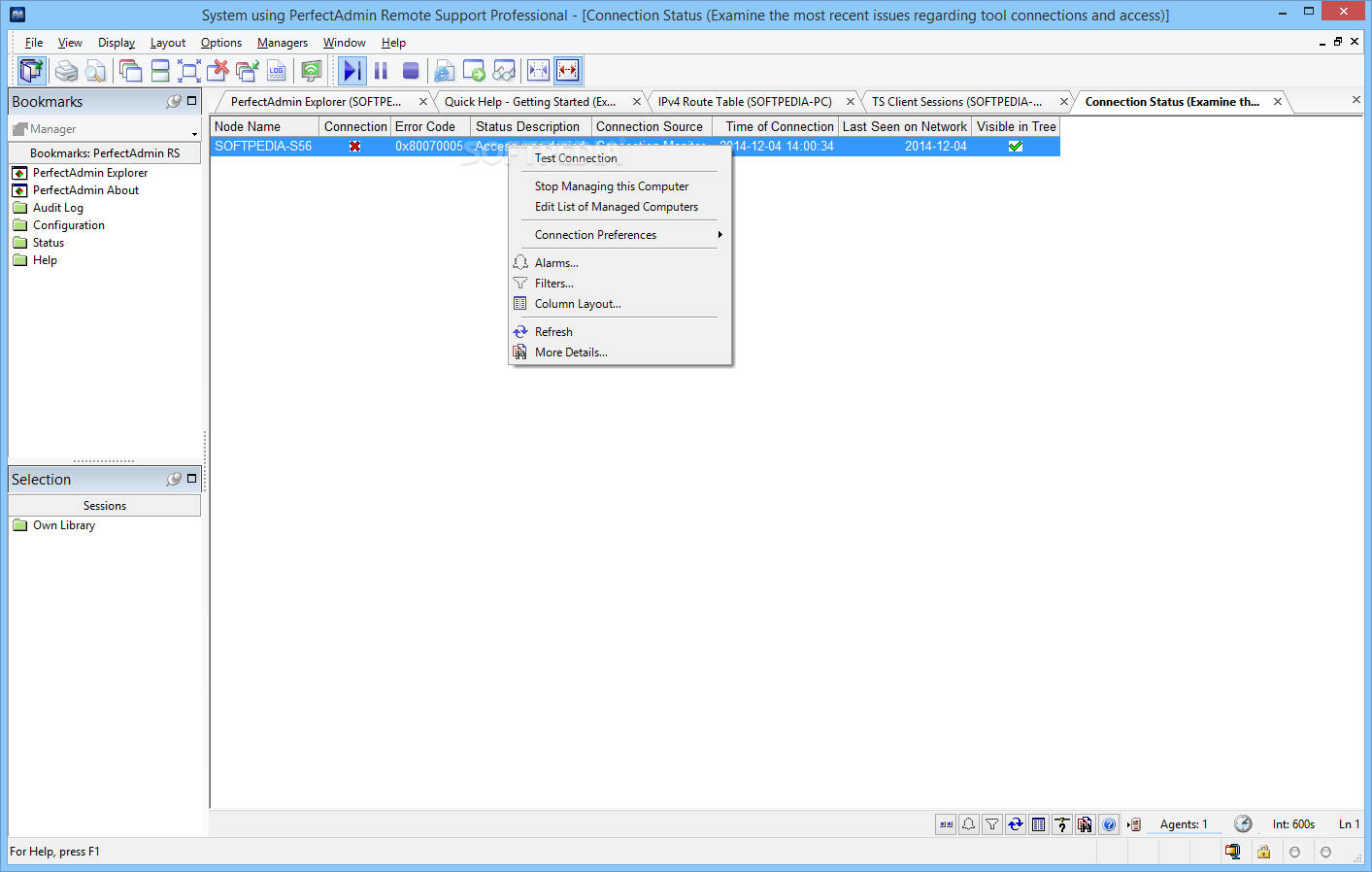Expand Connection Preferences submenu
1372x872 pixels.
(619, 235)
